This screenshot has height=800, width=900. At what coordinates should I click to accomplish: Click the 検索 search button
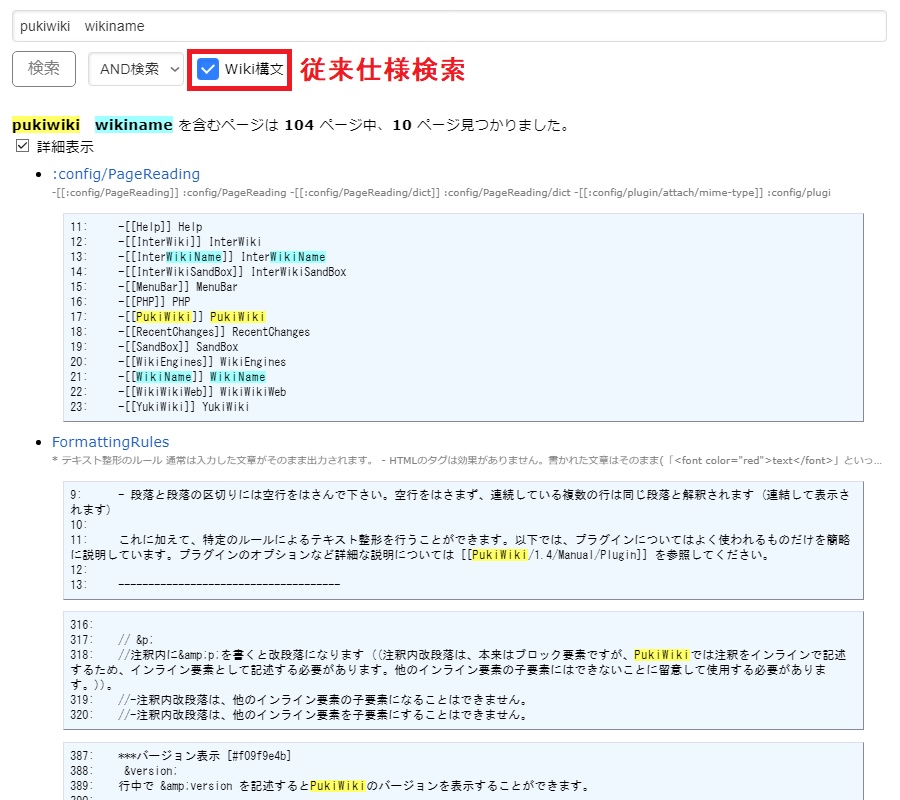[x=43, y=69]
